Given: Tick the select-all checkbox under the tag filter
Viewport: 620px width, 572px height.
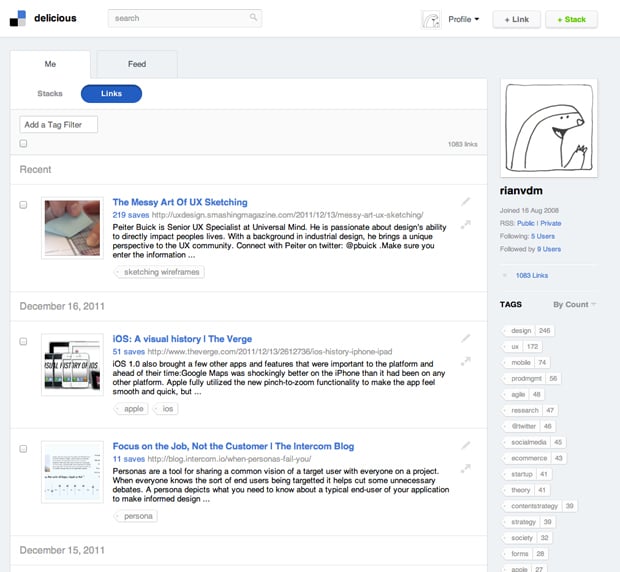Looking at the screenshot, I should click(24, 144).
